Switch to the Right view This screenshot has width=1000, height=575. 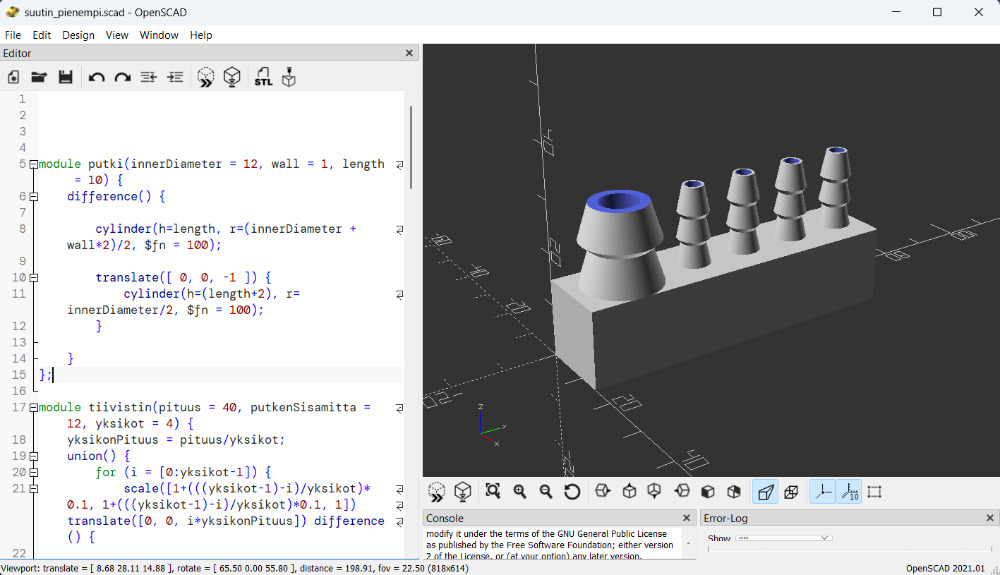click(x=603, y=491)
